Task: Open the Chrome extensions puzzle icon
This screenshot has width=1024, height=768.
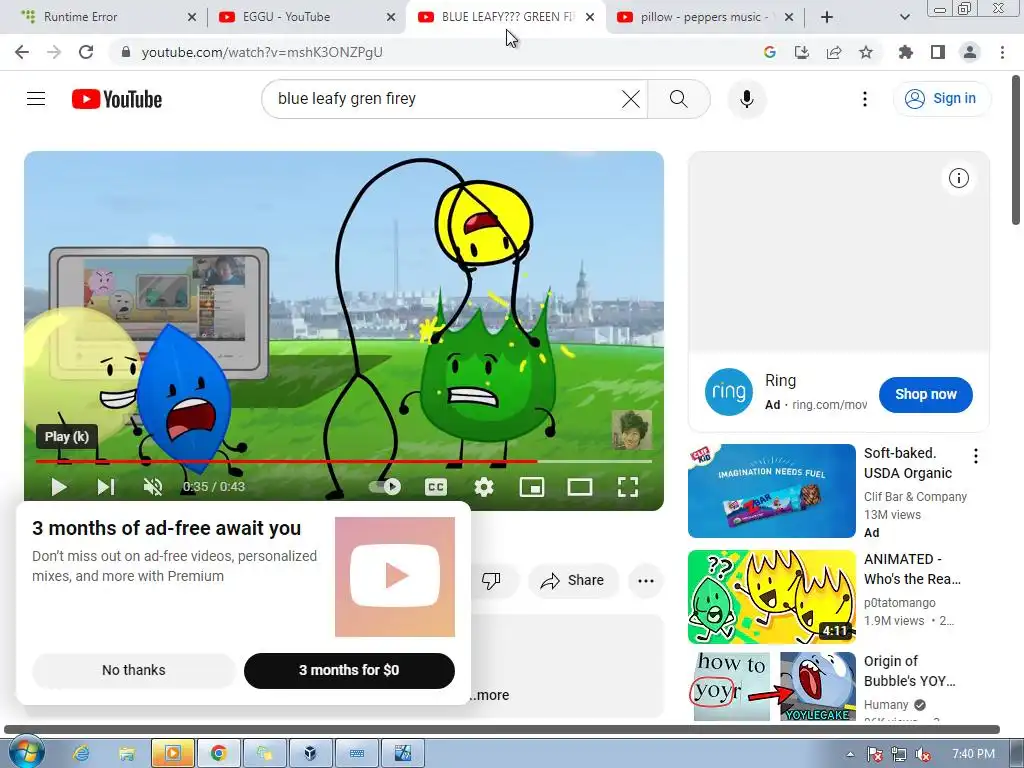Action: 905,52
